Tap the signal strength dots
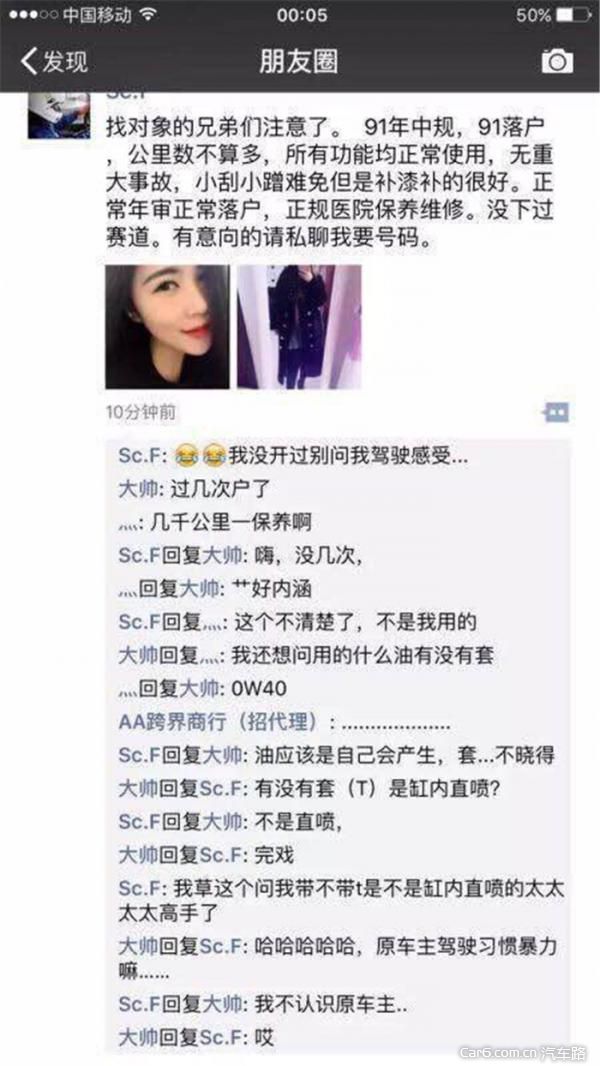Image resolution: width=600 pixels, height=1066 pixels. pyautogui.click(x=33, y=15)
